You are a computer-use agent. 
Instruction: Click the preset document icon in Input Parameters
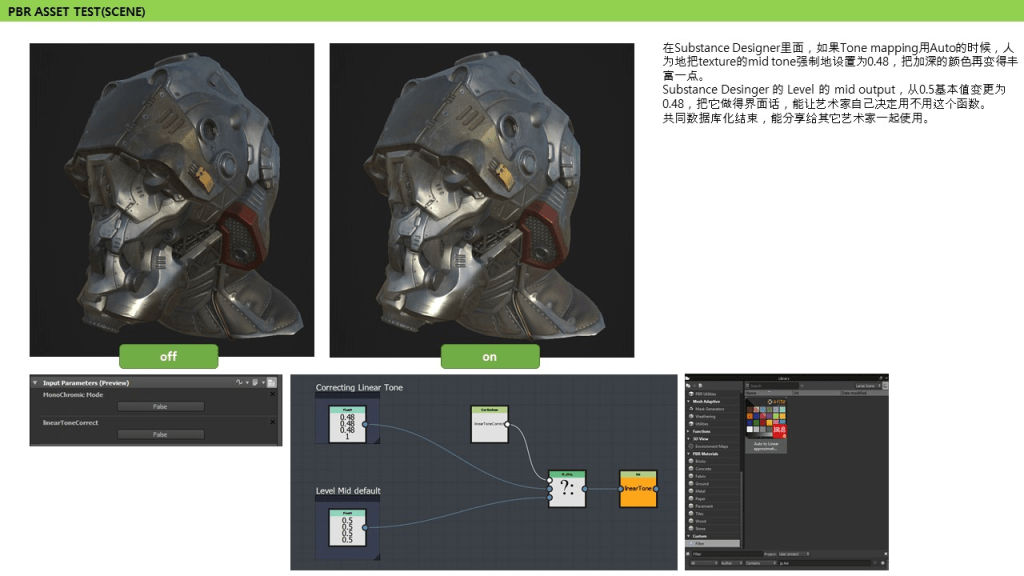tap(257, 382)
